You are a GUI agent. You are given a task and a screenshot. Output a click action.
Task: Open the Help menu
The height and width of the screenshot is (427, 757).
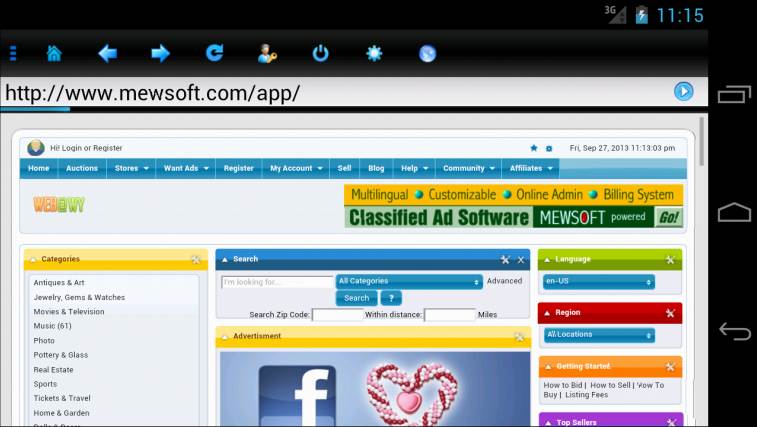414,168
